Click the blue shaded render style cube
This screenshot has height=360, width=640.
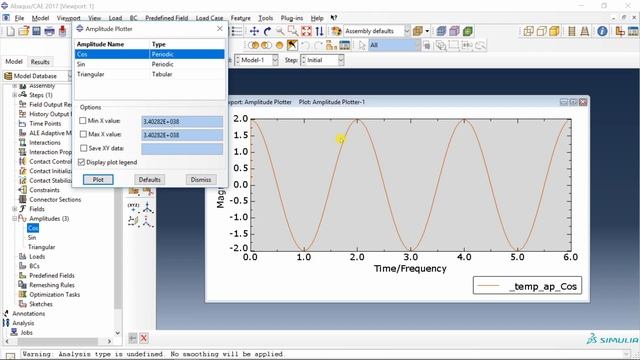[441, 31]
